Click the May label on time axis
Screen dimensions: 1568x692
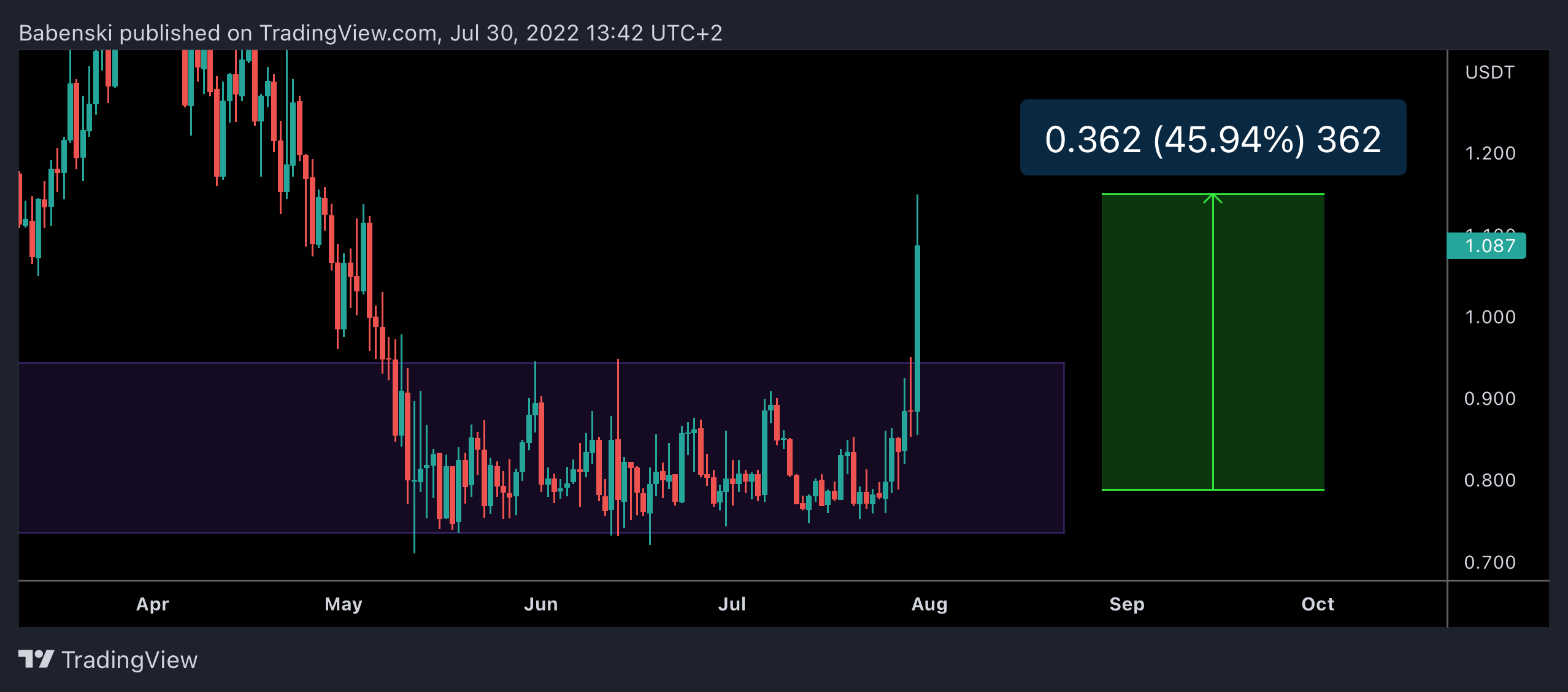point(344,604)
